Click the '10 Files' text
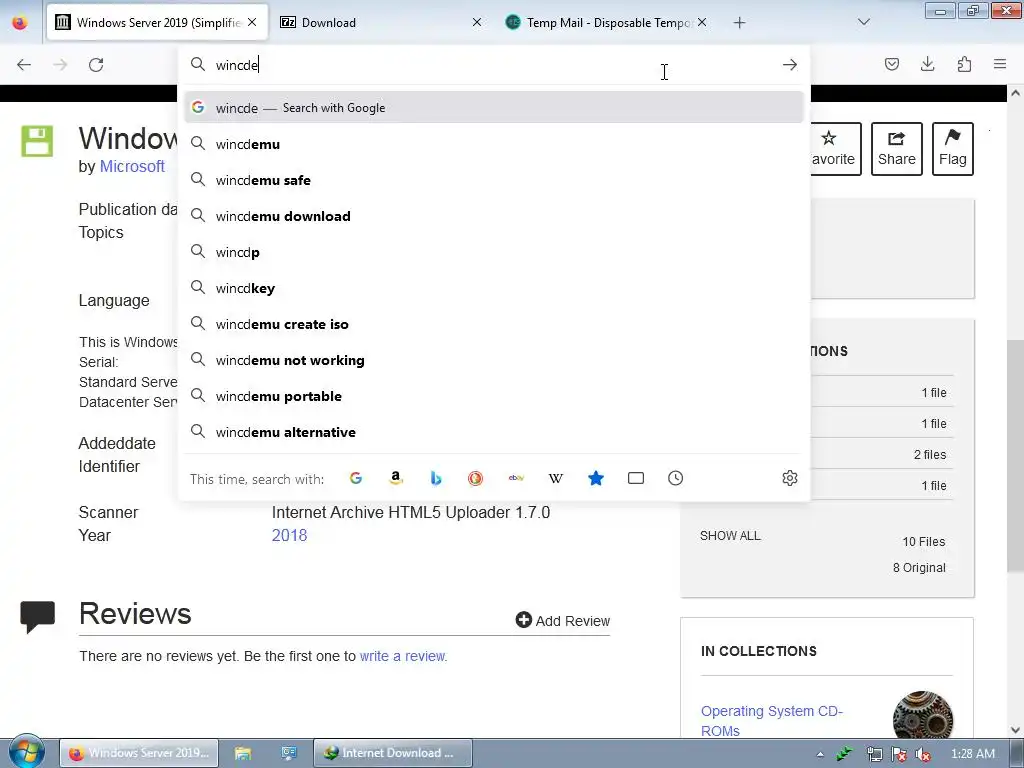This screenshot has width=1024, height=768. click(923, 541)
